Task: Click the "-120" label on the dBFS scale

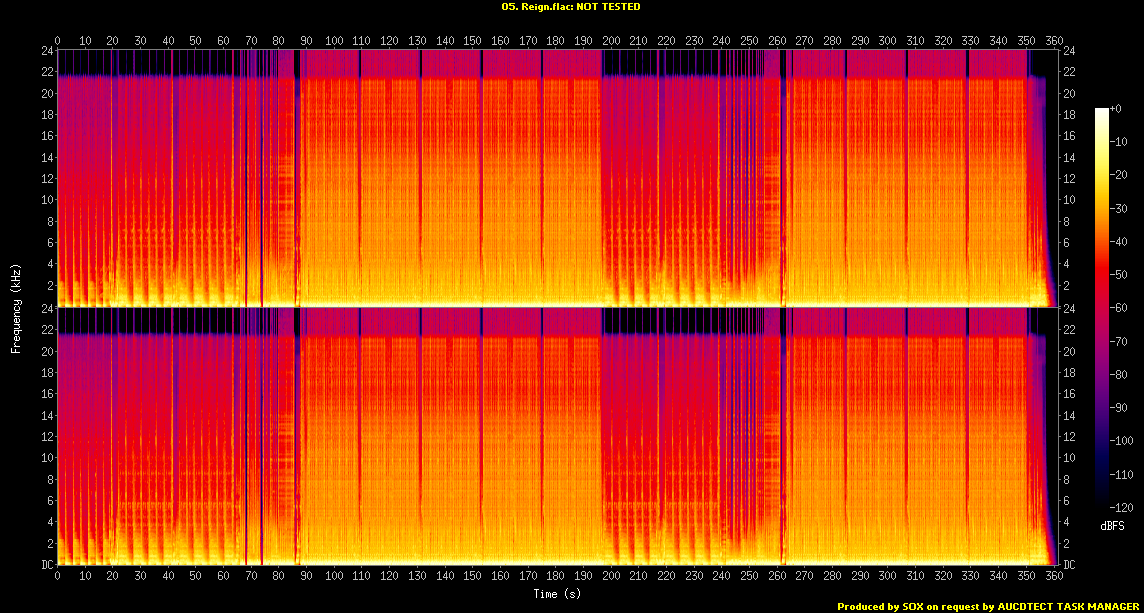Action: [x=1123, y=508]
